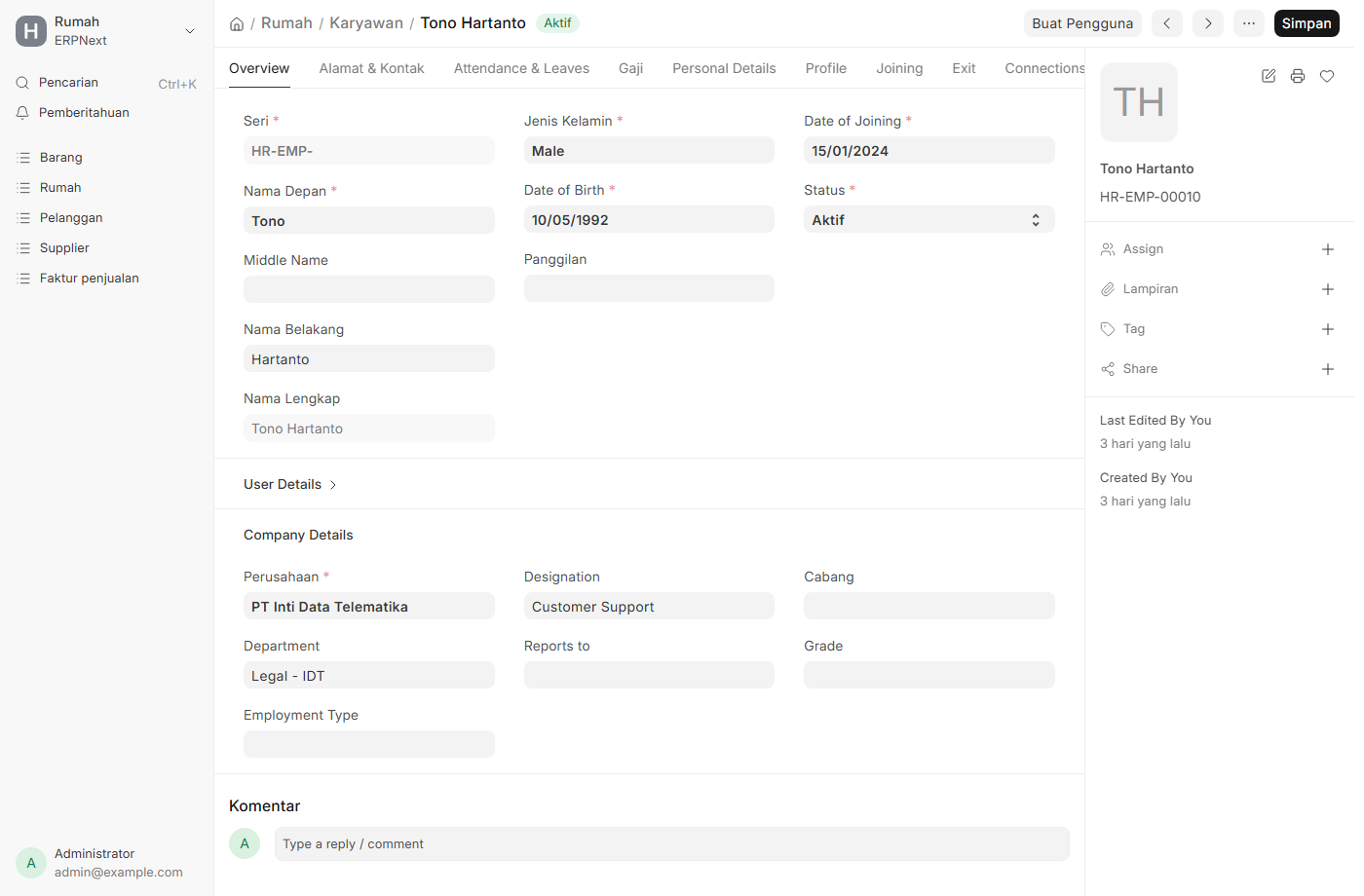Open the Employment Type field

[x=369, y=745]
